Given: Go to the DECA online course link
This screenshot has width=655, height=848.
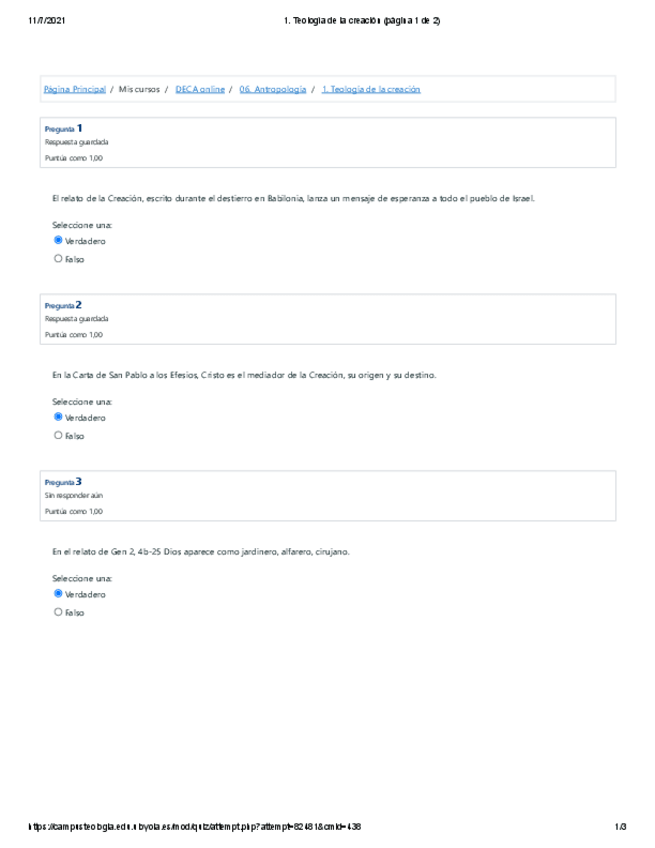Looking at the screenshot, I should tap(200, 90).
